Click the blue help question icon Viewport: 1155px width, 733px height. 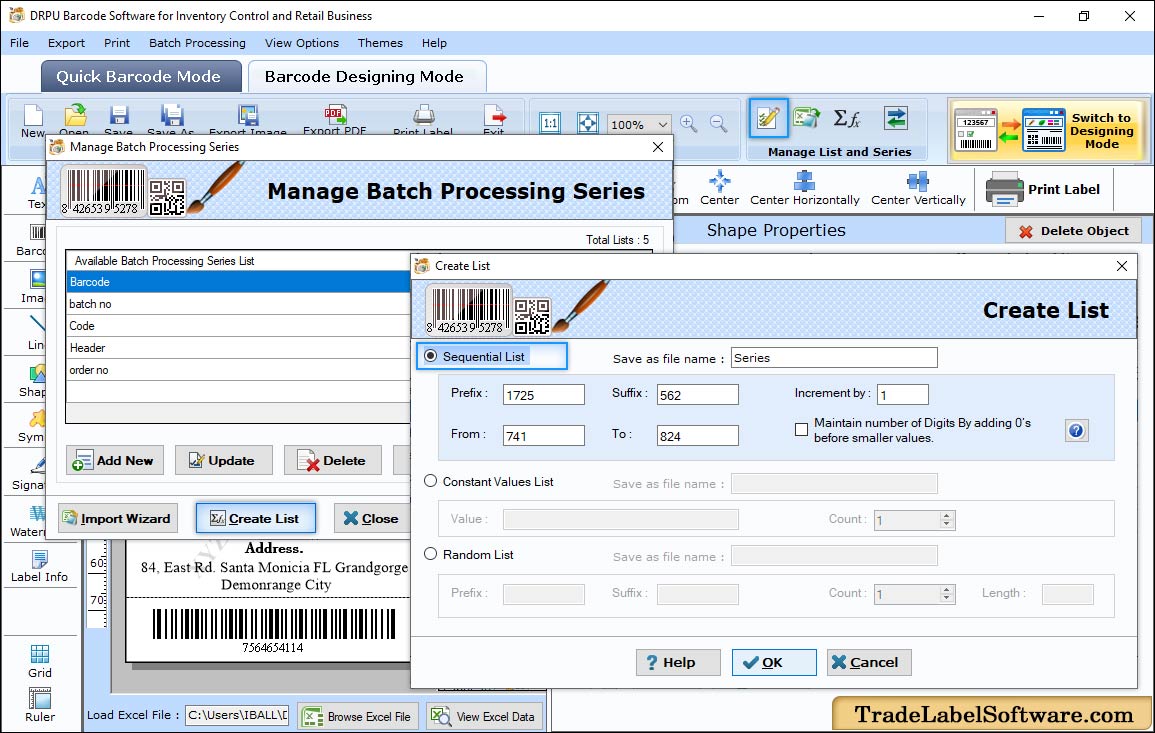[x=1076, y=431]
